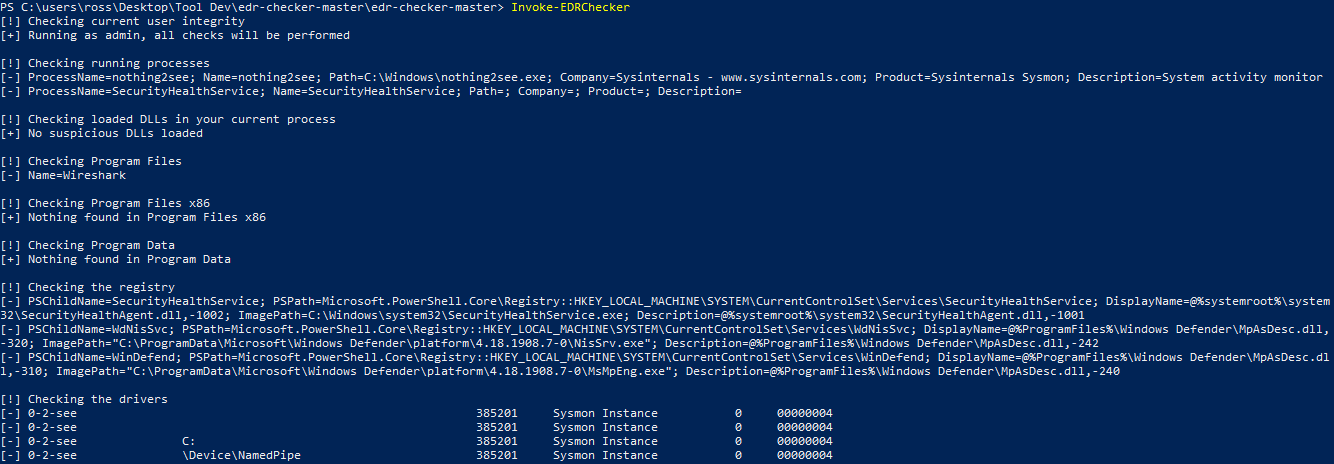
Task: Click the 'Running as admin' status line
Action: click(x=175, y=35)
